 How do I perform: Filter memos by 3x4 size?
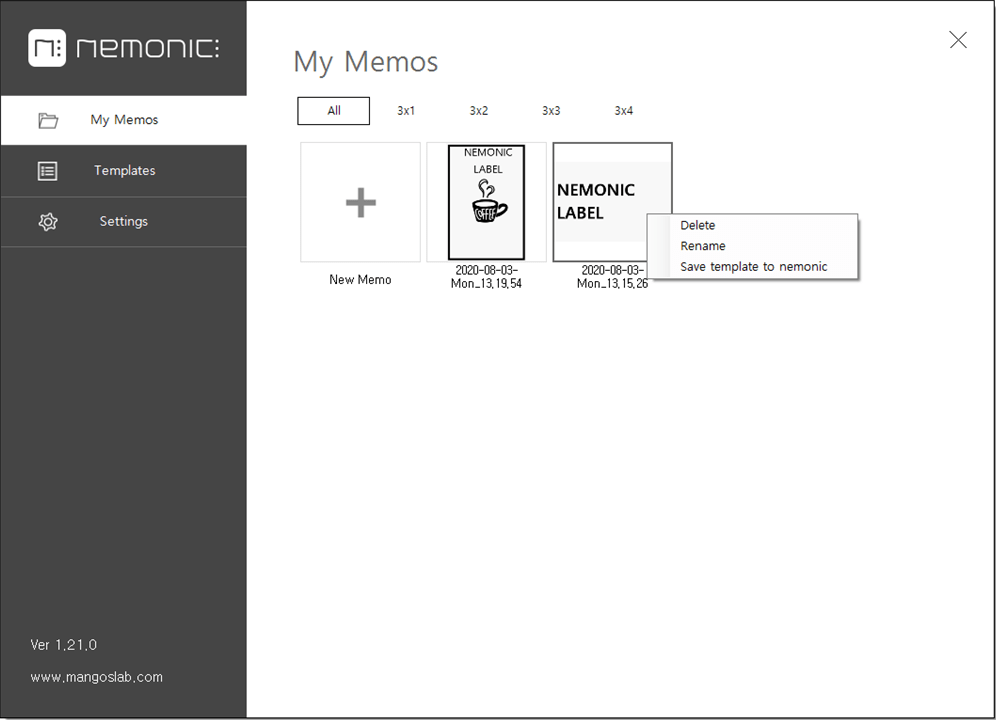click(x=623, y=111)
